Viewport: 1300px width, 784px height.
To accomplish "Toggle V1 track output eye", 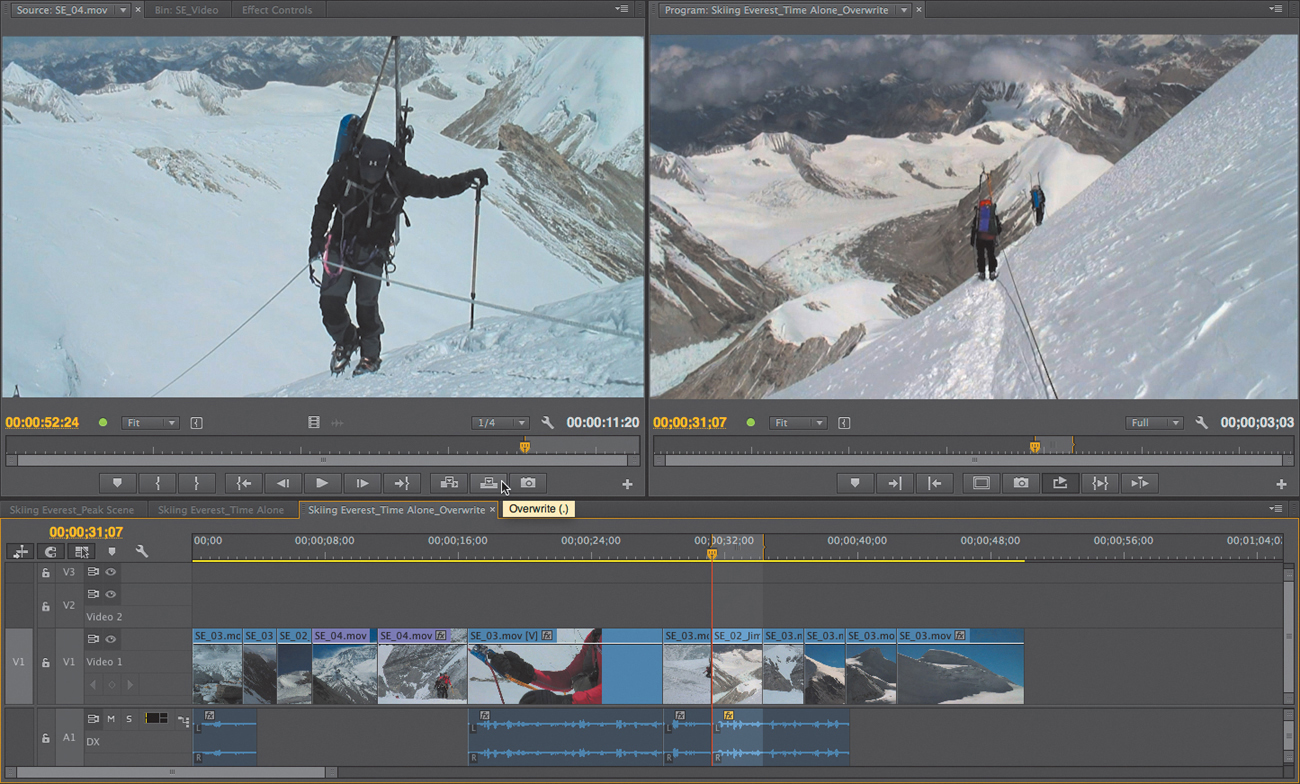I will pos(111,639).
